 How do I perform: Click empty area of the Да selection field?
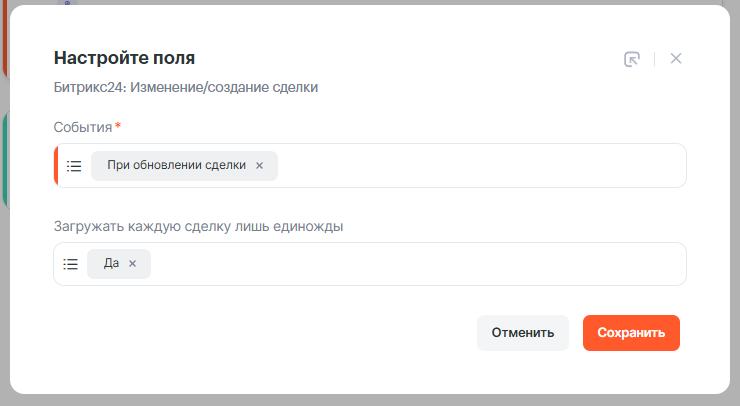tap(420, 264)
